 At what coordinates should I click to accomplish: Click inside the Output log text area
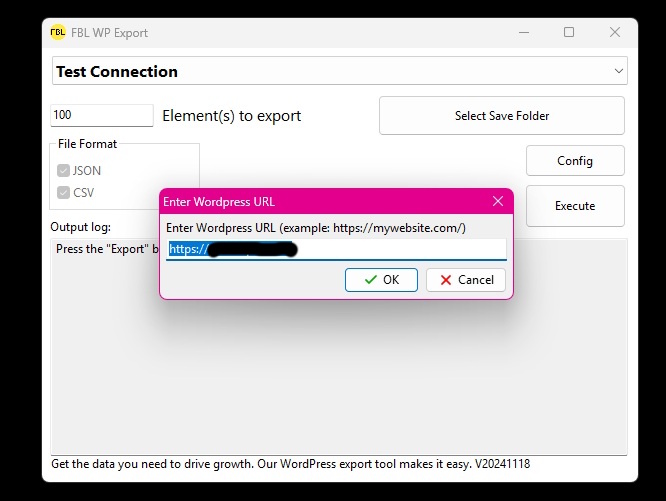pyautogui.click(x=340, y=380)
